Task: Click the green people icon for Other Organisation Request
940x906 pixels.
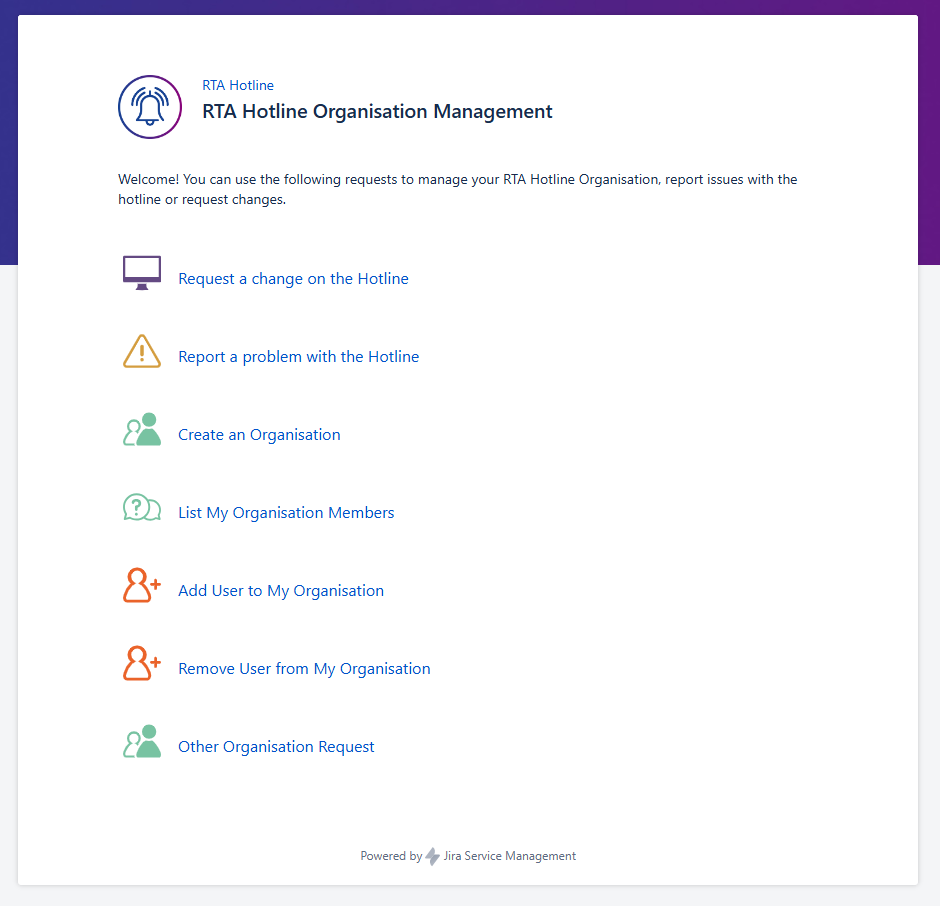Action: tap(142, 741)
